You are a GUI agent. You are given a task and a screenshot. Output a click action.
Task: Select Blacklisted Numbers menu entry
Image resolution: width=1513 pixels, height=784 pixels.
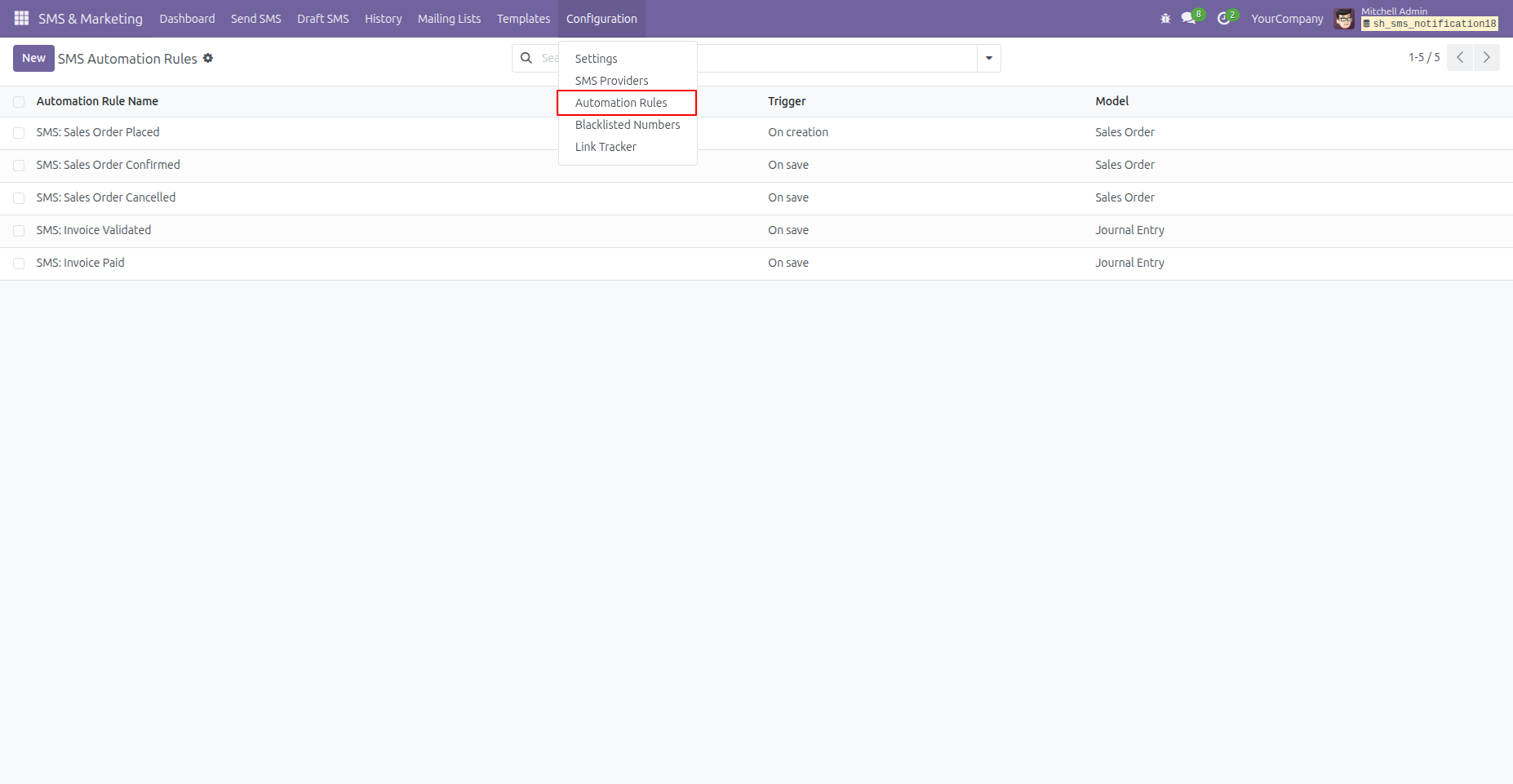(x=628, y=125)
